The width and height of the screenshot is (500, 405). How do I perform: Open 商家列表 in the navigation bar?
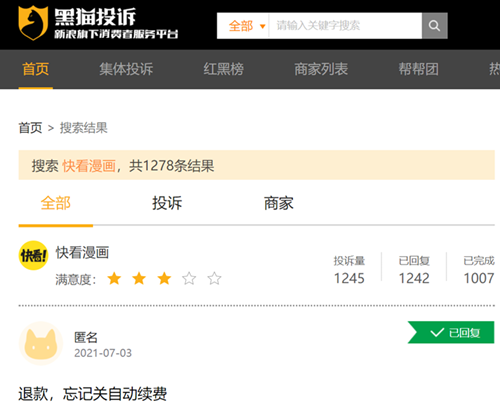tap(321, 69)
